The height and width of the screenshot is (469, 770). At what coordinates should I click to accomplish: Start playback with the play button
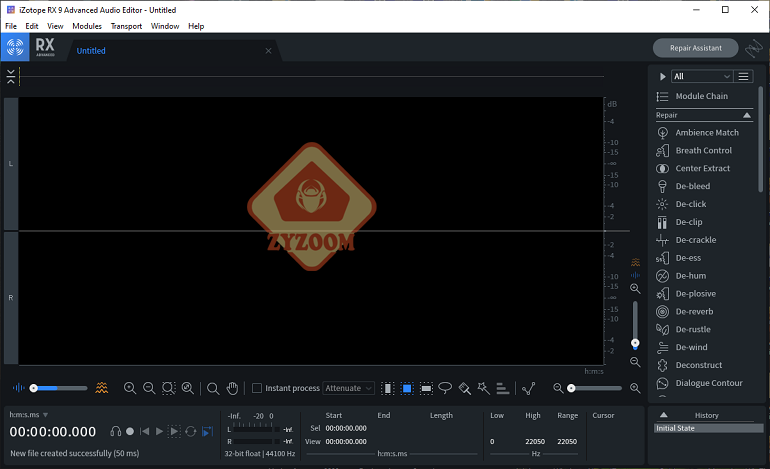click(x=159, y=432)
